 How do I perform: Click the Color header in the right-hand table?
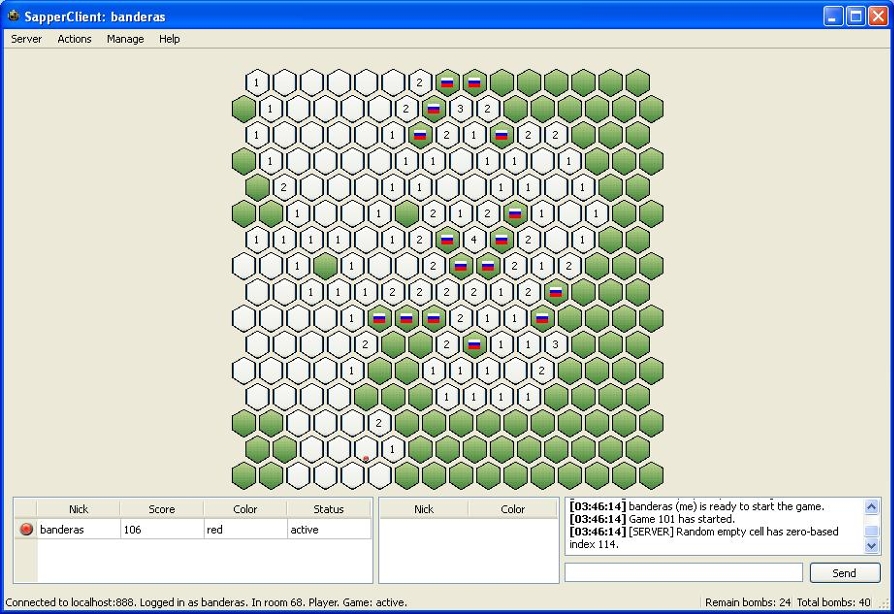[x=513, y=509]
